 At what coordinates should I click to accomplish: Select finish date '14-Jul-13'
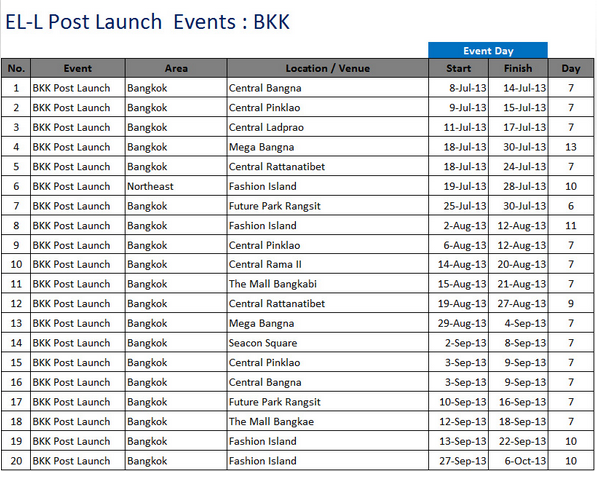pyautogui.click(x=518, y=88)
